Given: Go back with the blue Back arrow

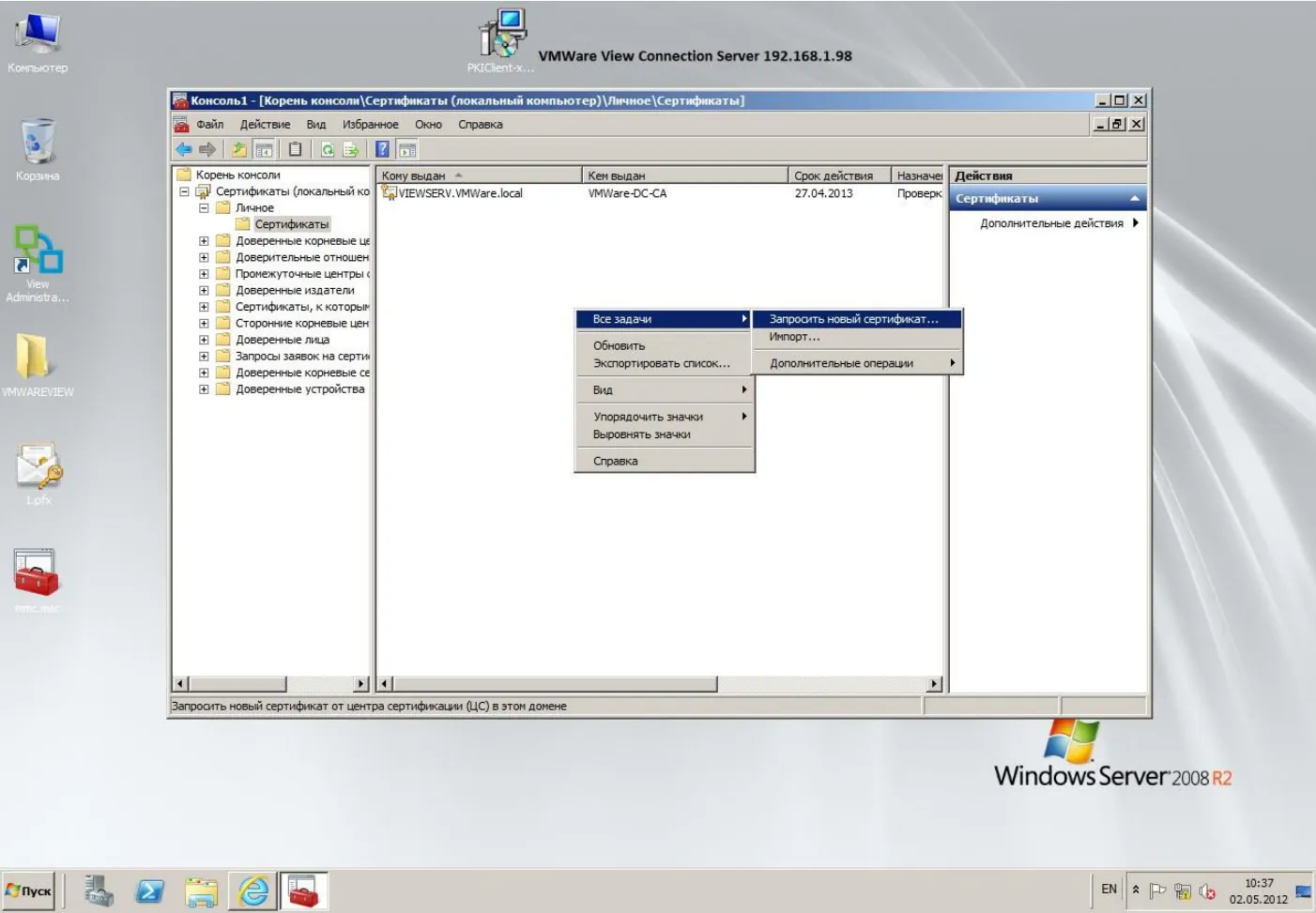Looking at the screenshot, I should pyautogui.click(x=184, y=149).
